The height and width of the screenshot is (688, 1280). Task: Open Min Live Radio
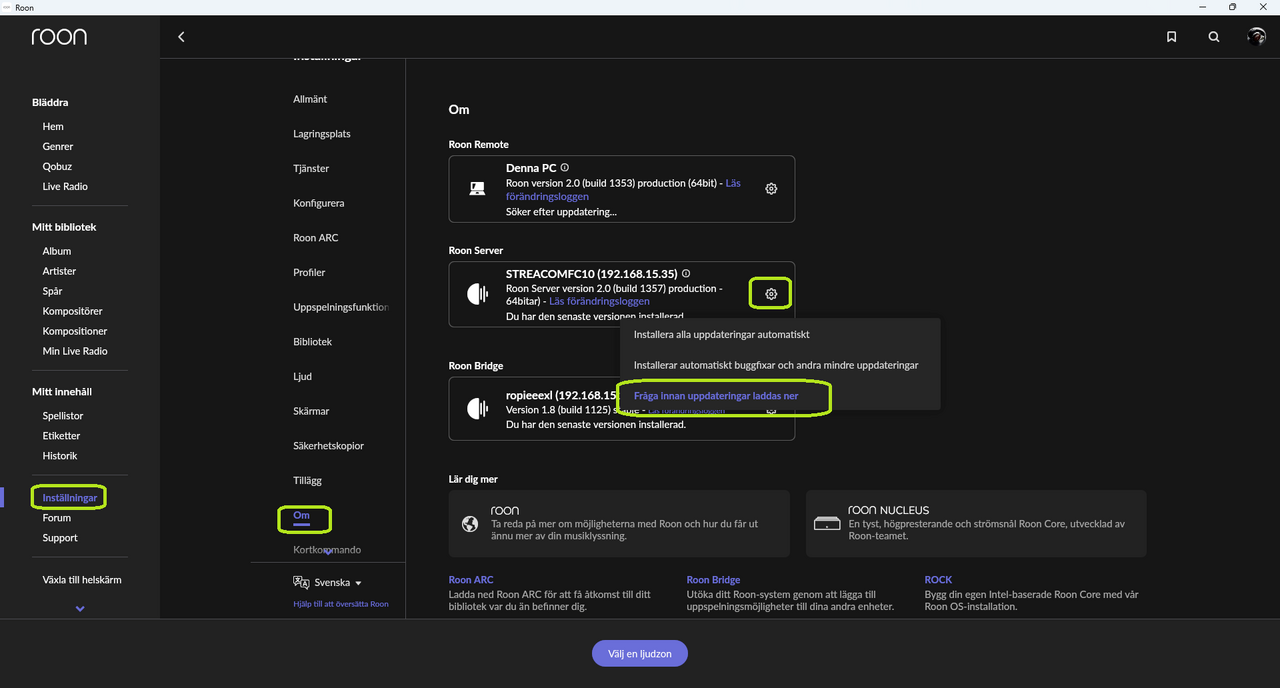point(75,351)
